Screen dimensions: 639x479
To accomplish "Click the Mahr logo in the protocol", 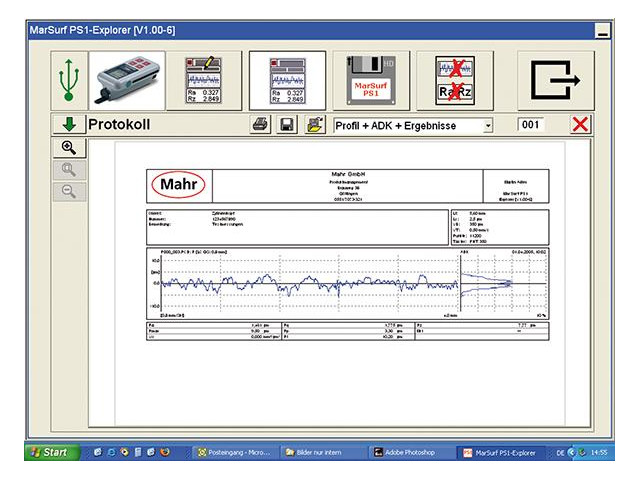I will [178, 185].
